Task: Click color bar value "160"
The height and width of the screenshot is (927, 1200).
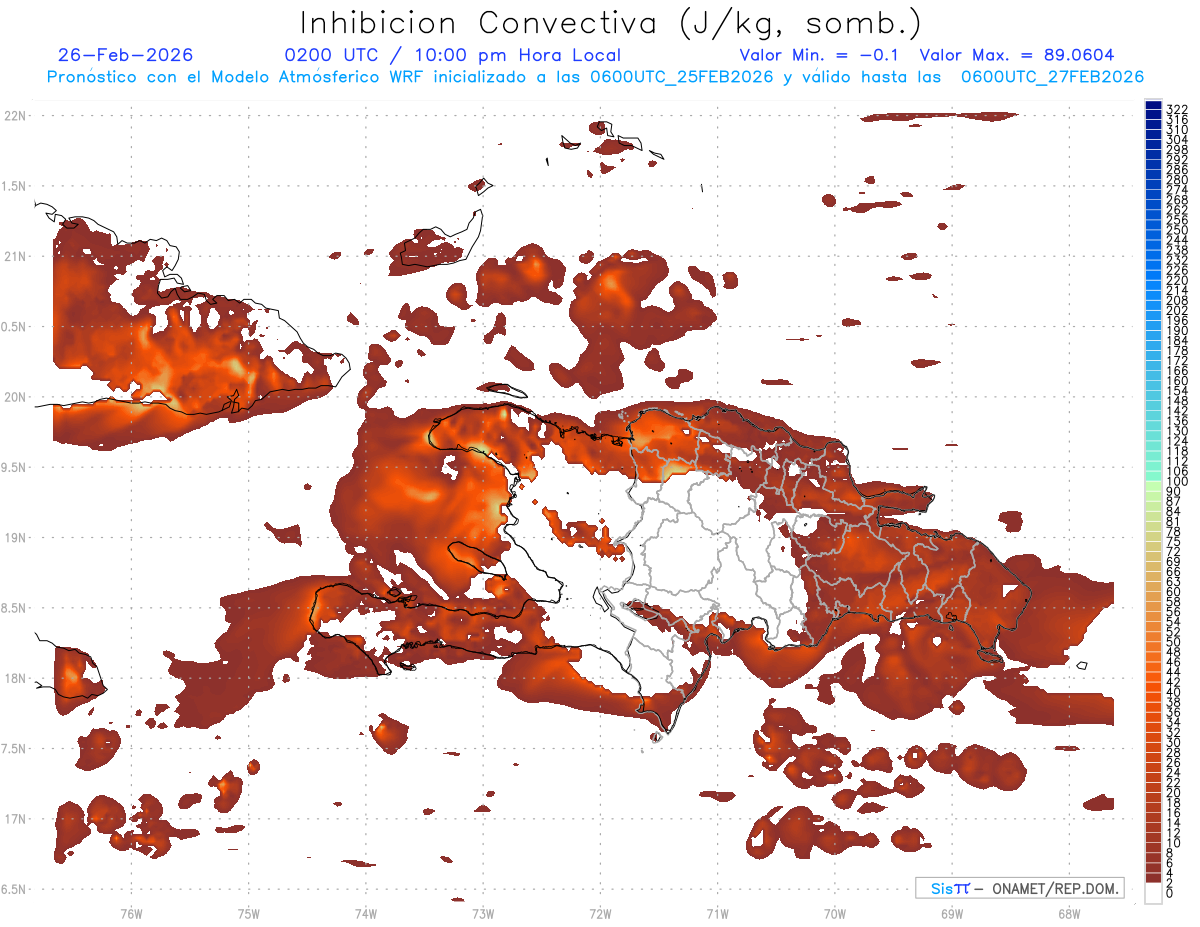Action: tap(1177, 381)
